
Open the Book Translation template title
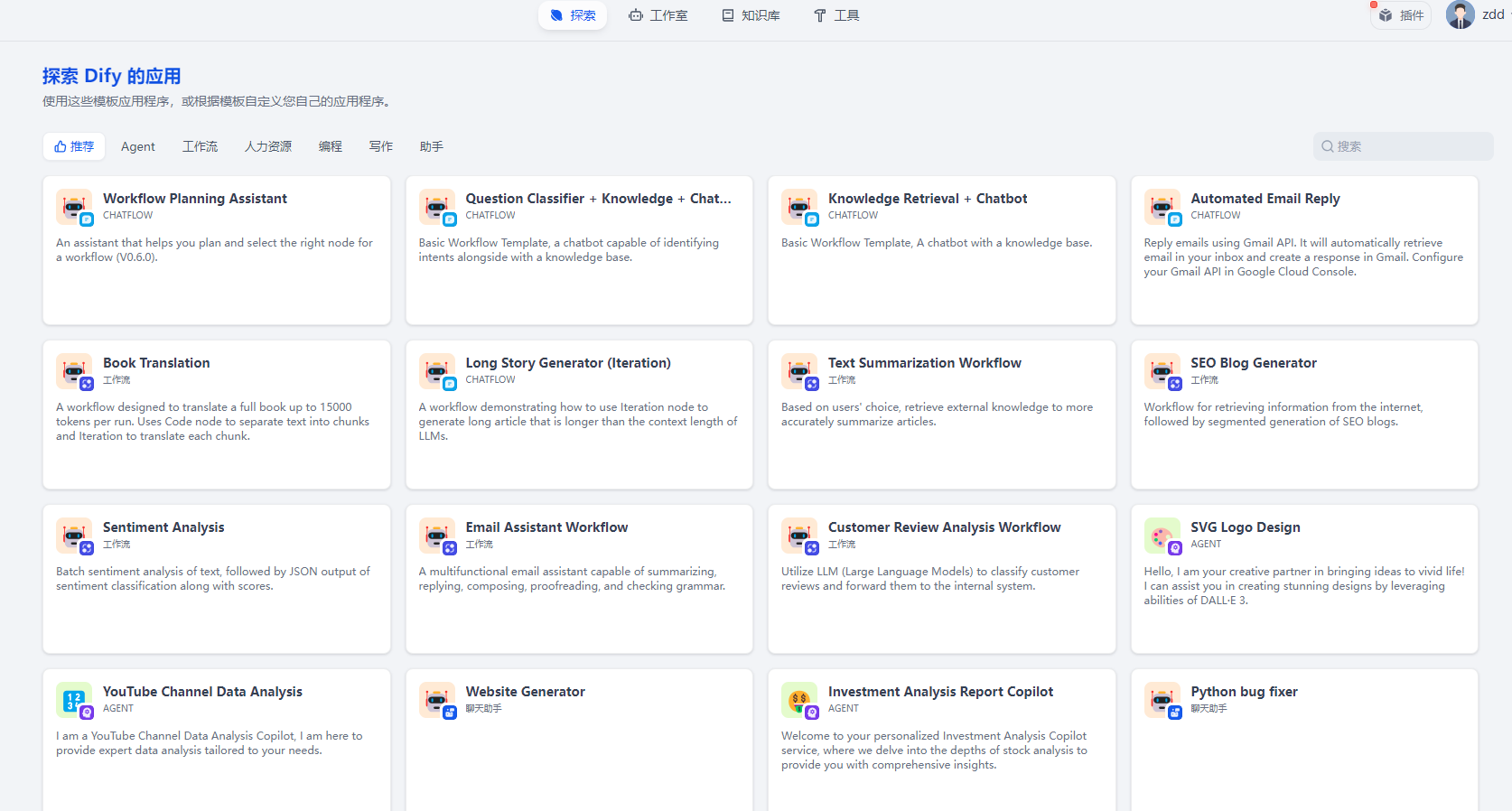click(156, 363)
